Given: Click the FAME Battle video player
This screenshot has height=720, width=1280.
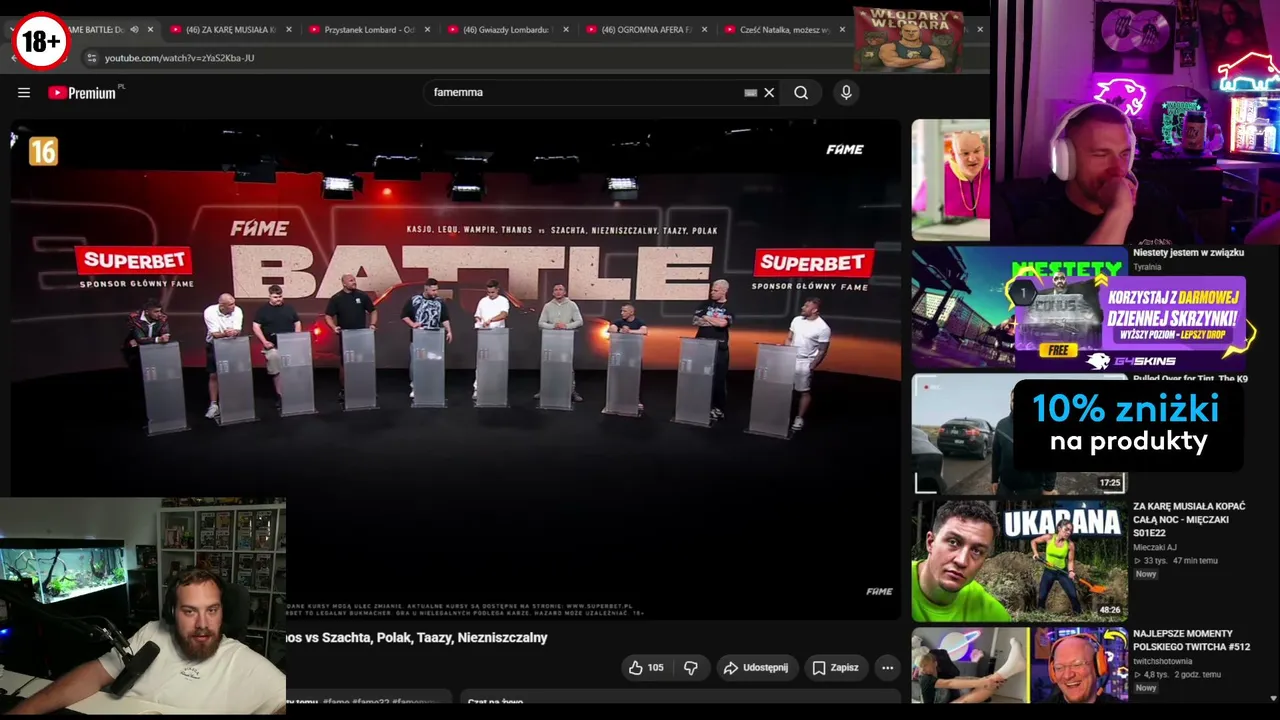Looking at the screenshot, I should (x=455, y=370).
